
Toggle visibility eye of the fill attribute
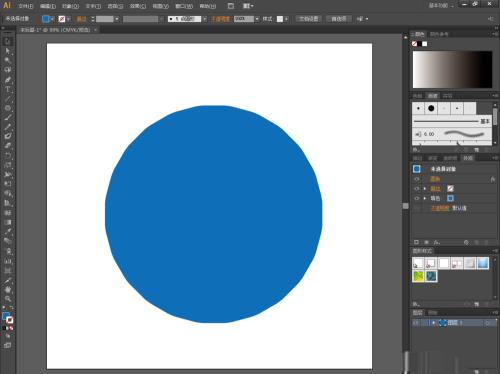coord(417,198)
